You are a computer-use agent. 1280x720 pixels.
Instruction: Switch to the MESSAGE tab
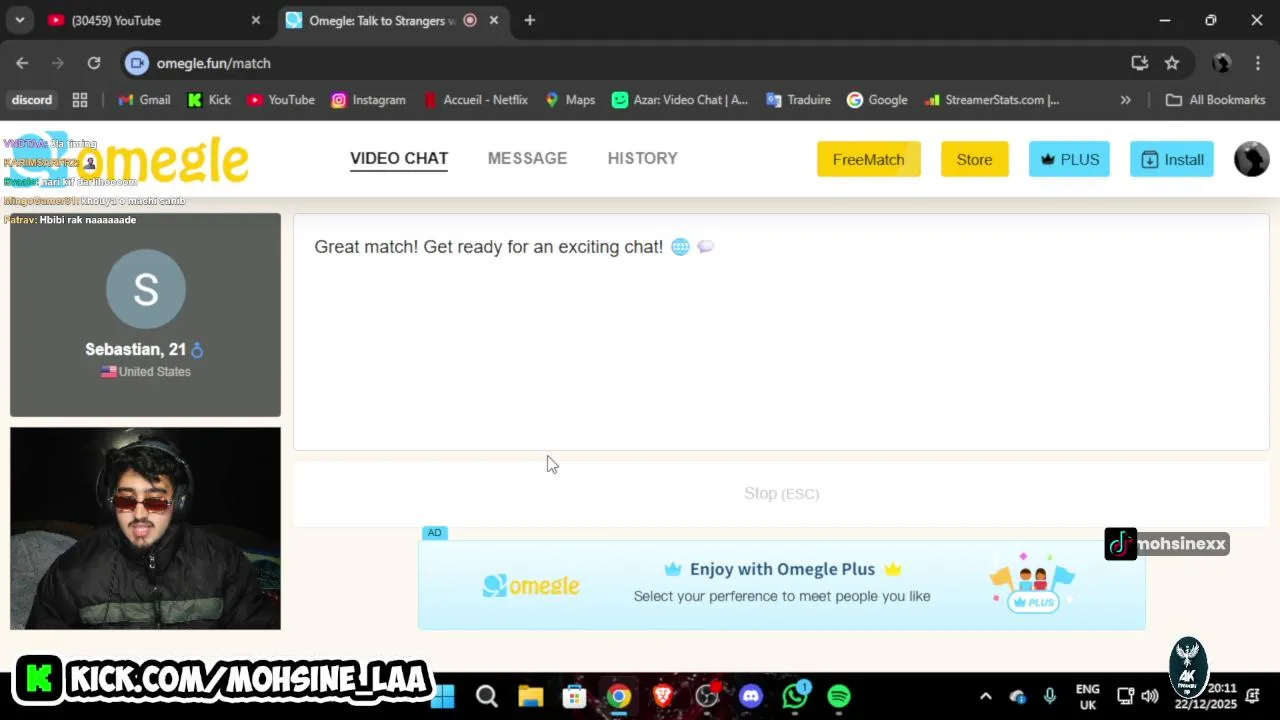(x=527, y=158)
